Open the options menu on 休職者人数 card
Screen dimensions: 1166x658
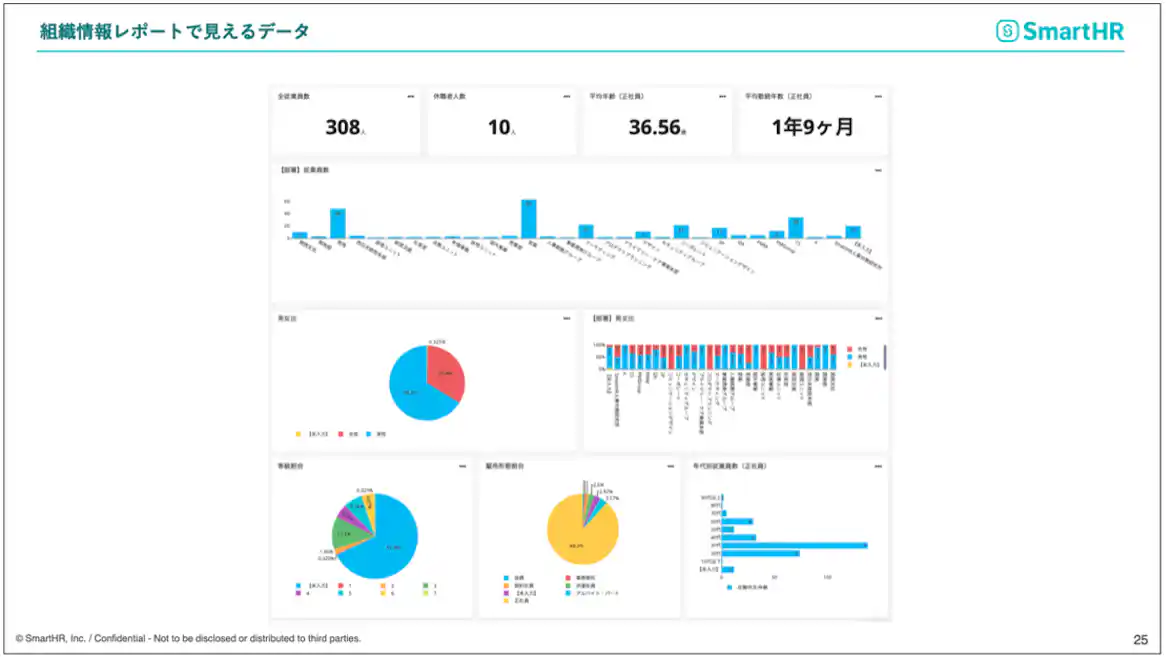pyautogui.click(x=567, y=97)
